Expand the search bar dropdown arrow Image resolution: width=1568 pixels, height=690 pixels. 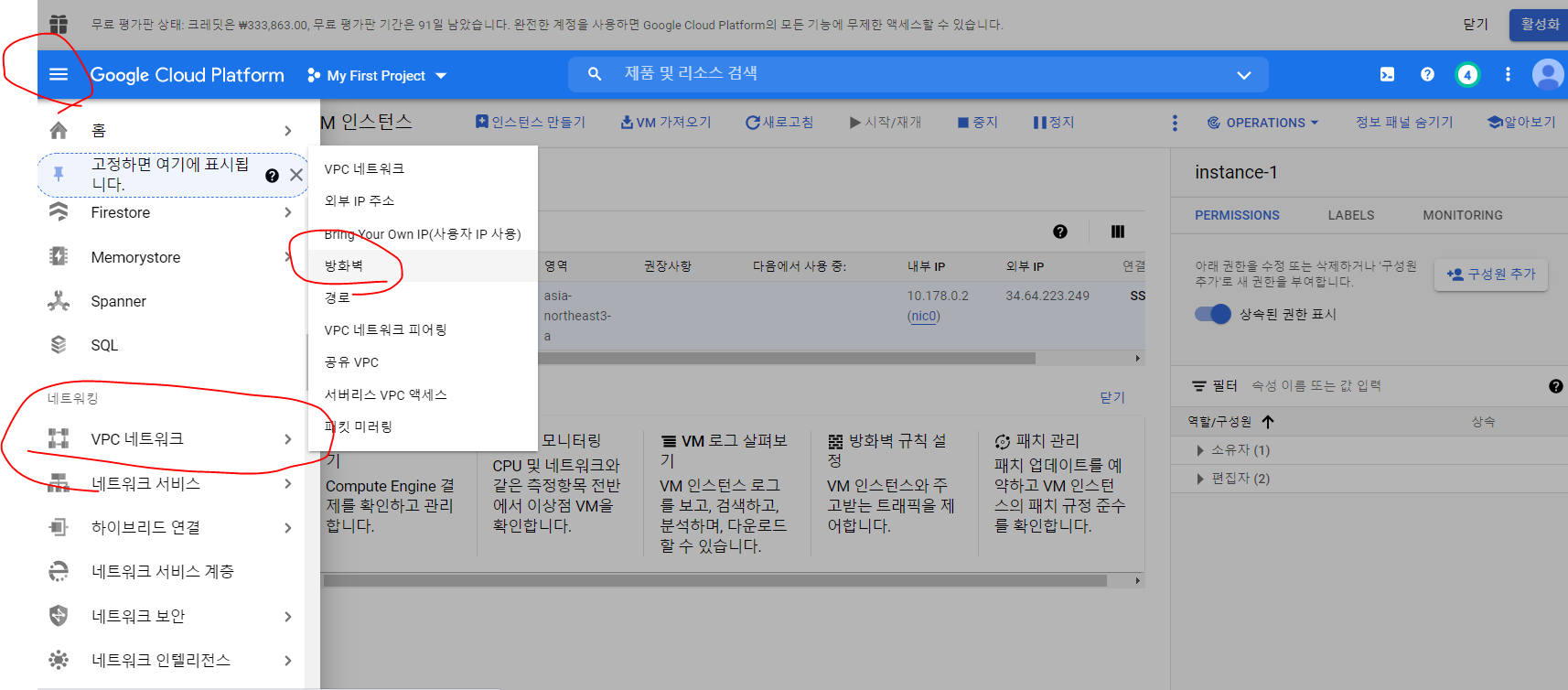[1244, 75]
